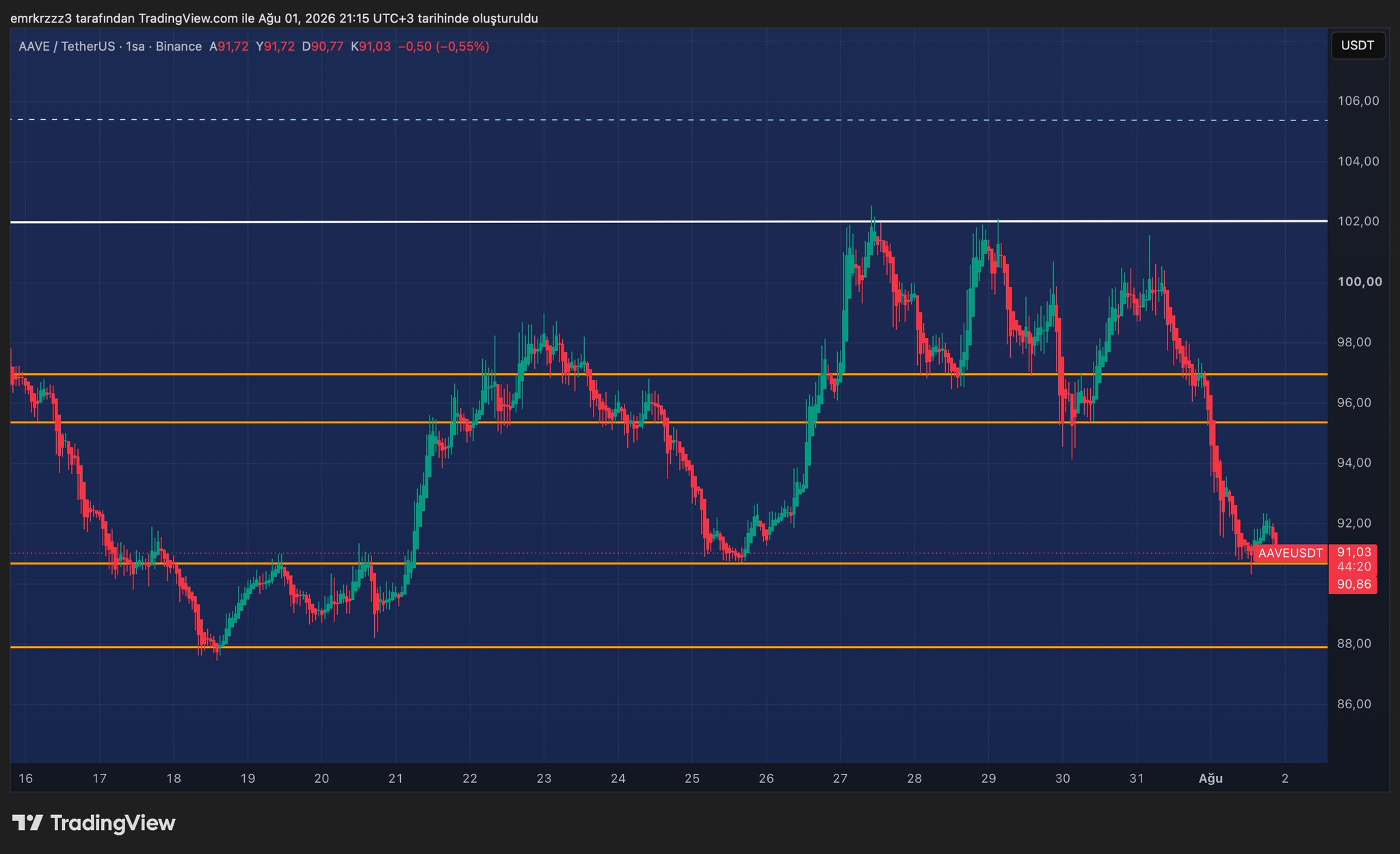The width and height of the screenshot is (1400, 854).
Task: Click date 23 on the time axis
Action: 544,778
